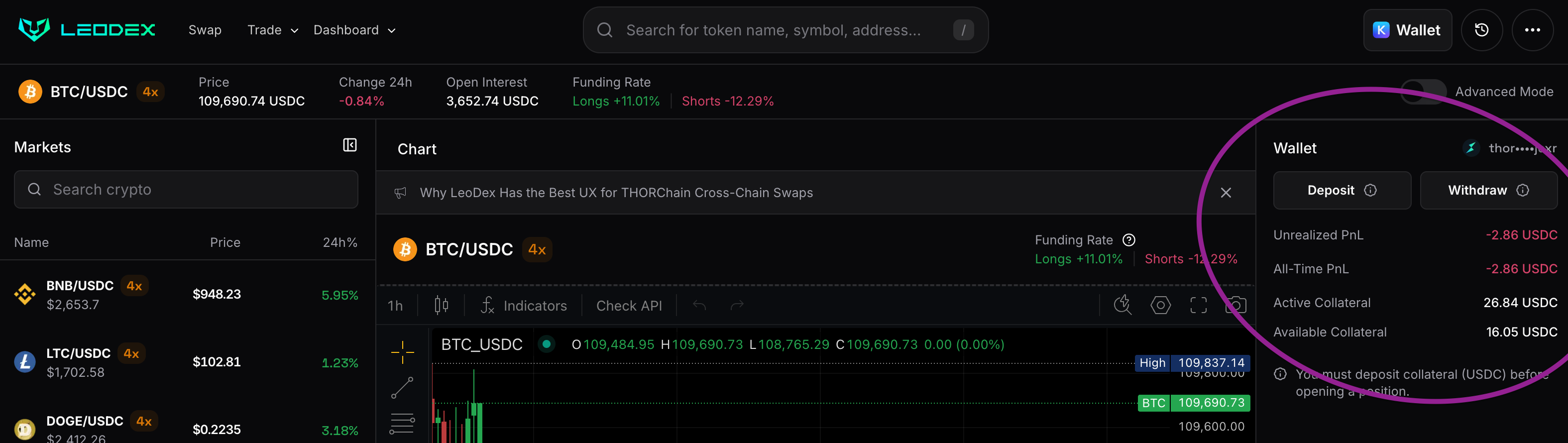
Task: Open the three-dot more options menu
Action: [1532, 30]
